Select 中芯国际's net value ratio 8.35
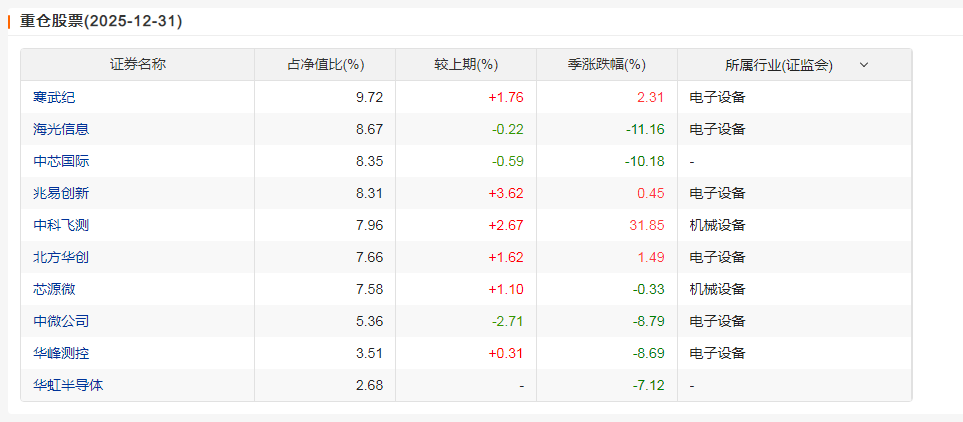This screenshot has height=422, width=963. pos(370,161)
